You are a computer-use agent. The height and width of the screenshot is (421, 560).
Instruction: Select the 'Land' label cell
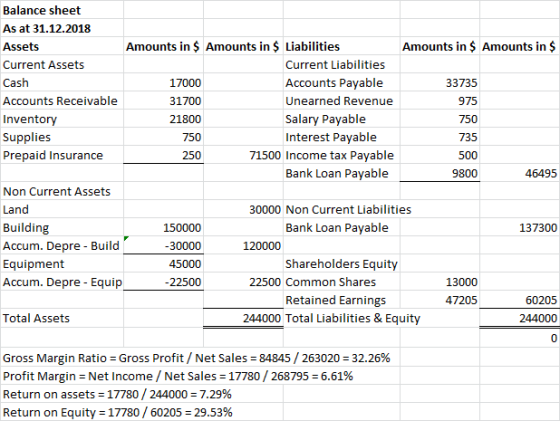tap(62, 209)
